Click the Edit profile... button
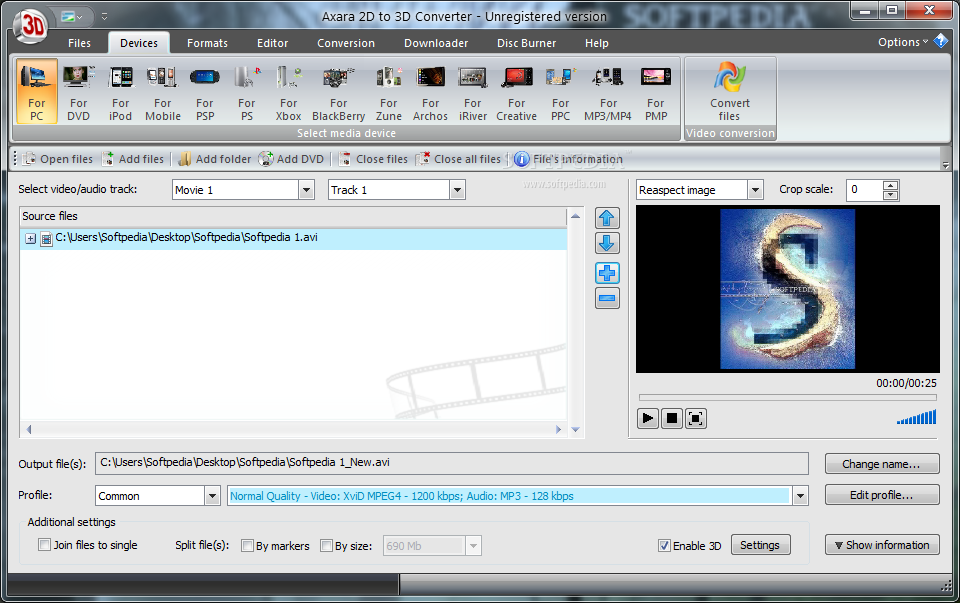The image size is (960, 603). point(882,495)
